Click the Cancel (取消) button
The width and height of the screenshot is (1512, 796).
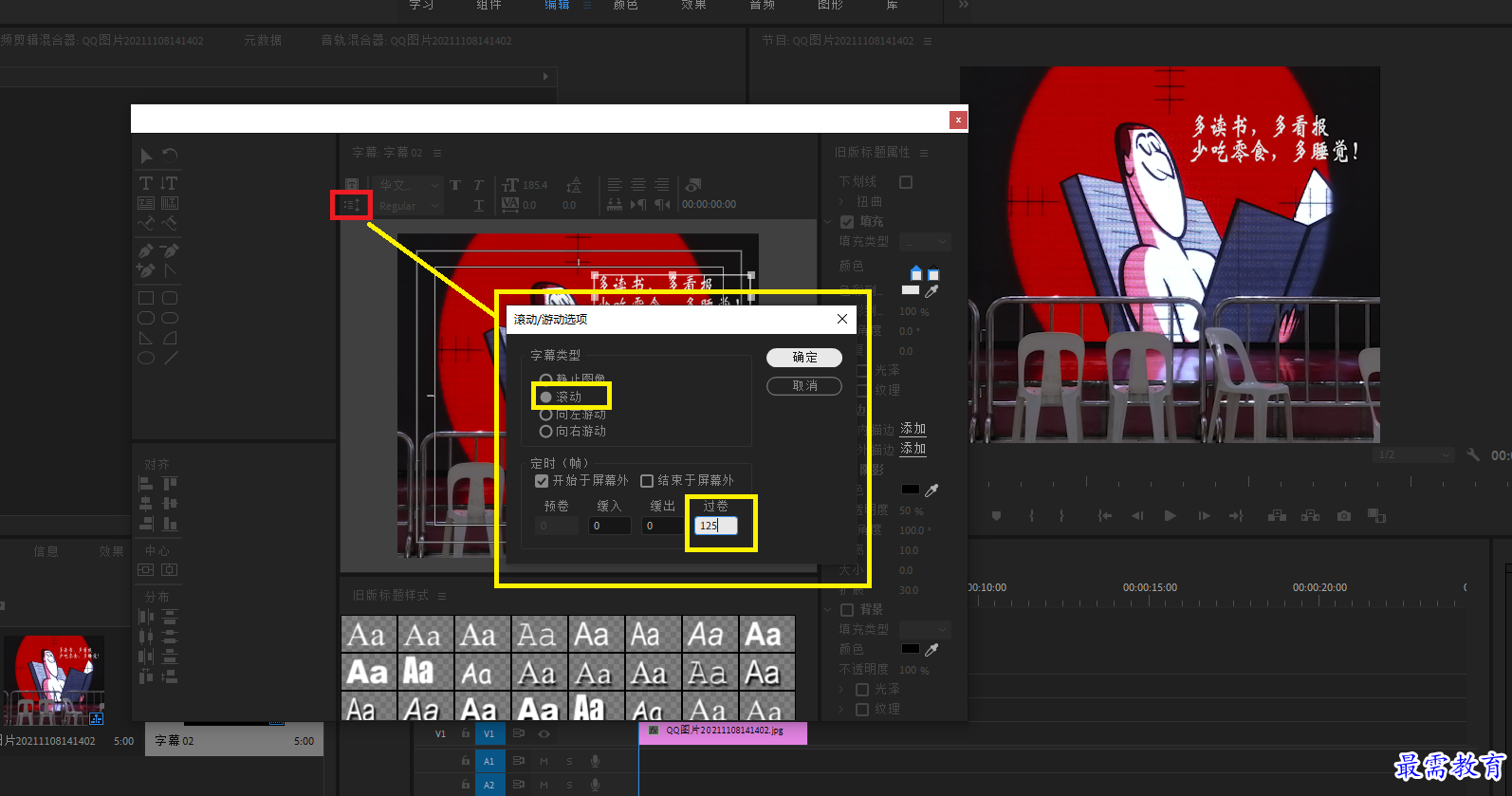[x=804, y=386]
